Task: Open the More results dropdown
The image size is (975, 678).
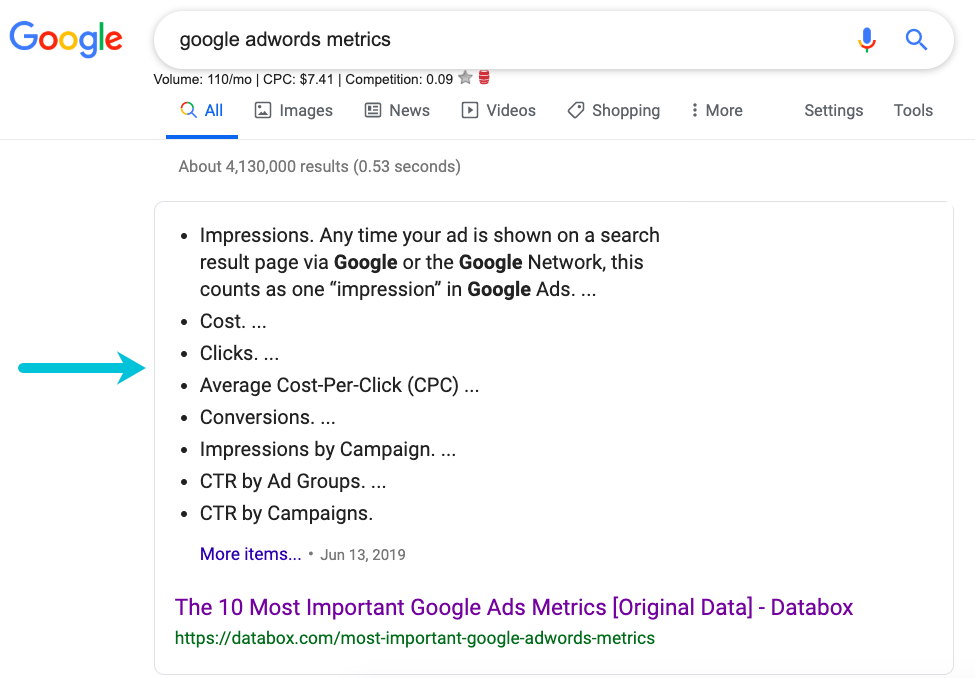Action: pos(716,110)
